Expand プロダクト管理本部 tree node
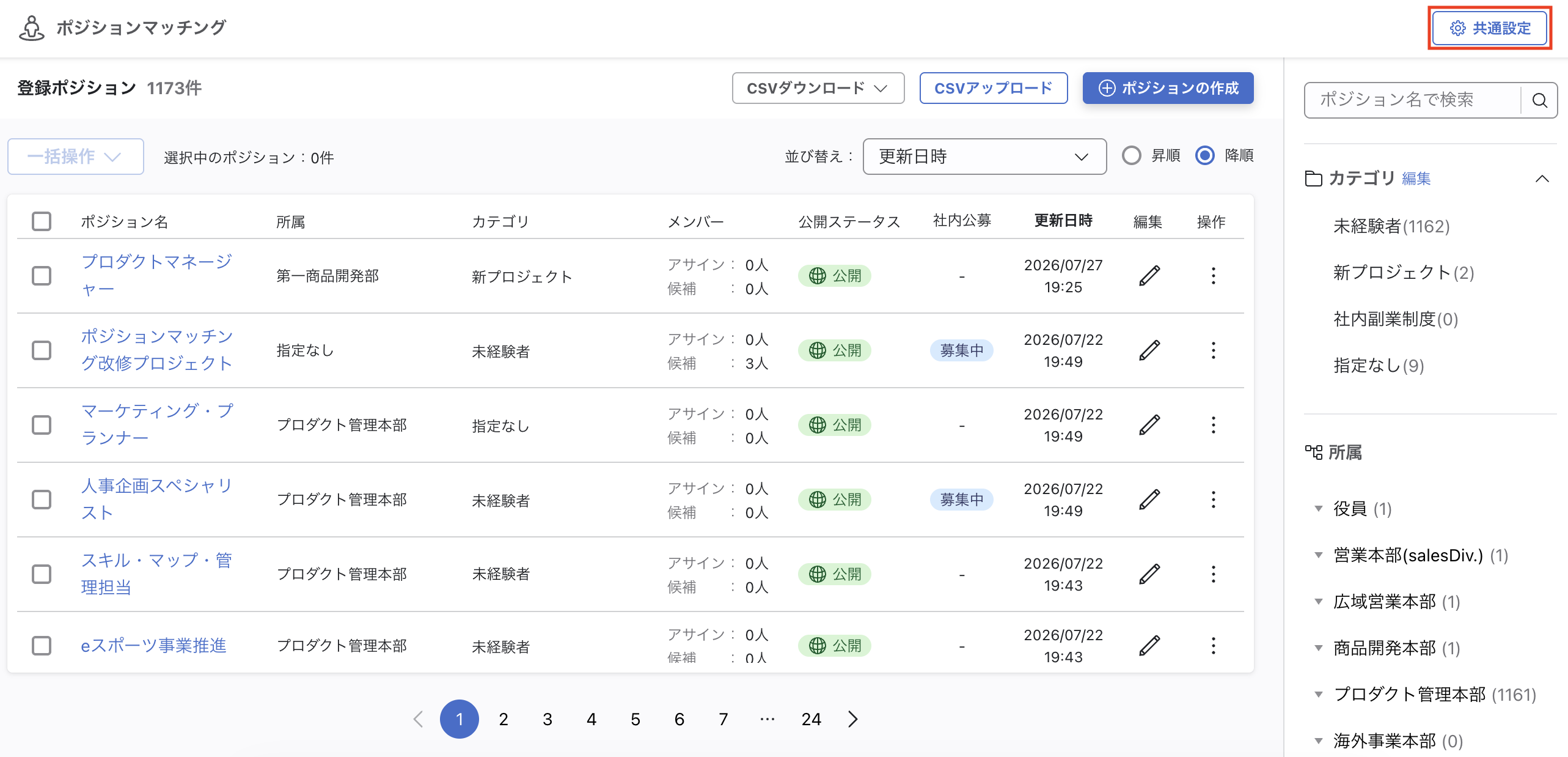The image size is (1568, 757). tap(1319, 695)
